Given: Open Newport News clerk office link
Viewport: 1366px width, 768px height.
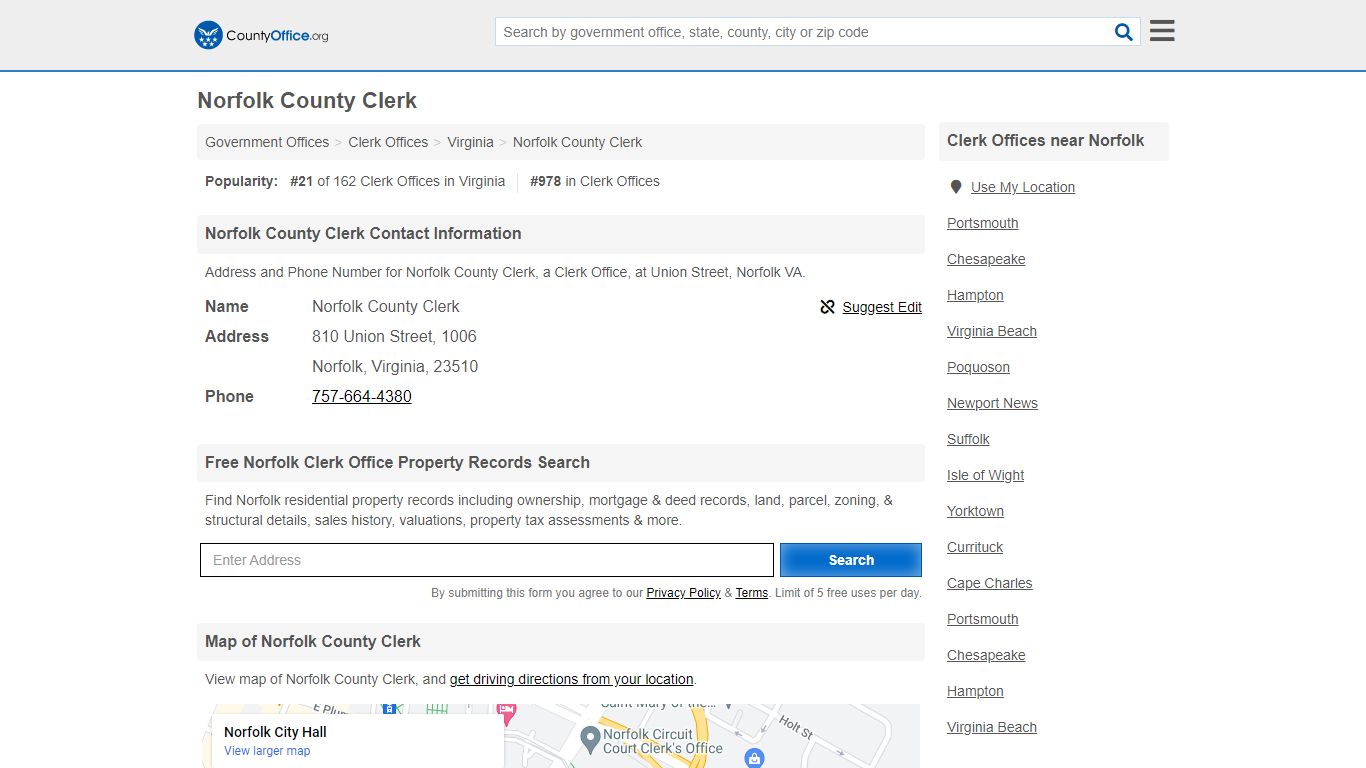Looking at the screenshot, I should click(992, 403).
